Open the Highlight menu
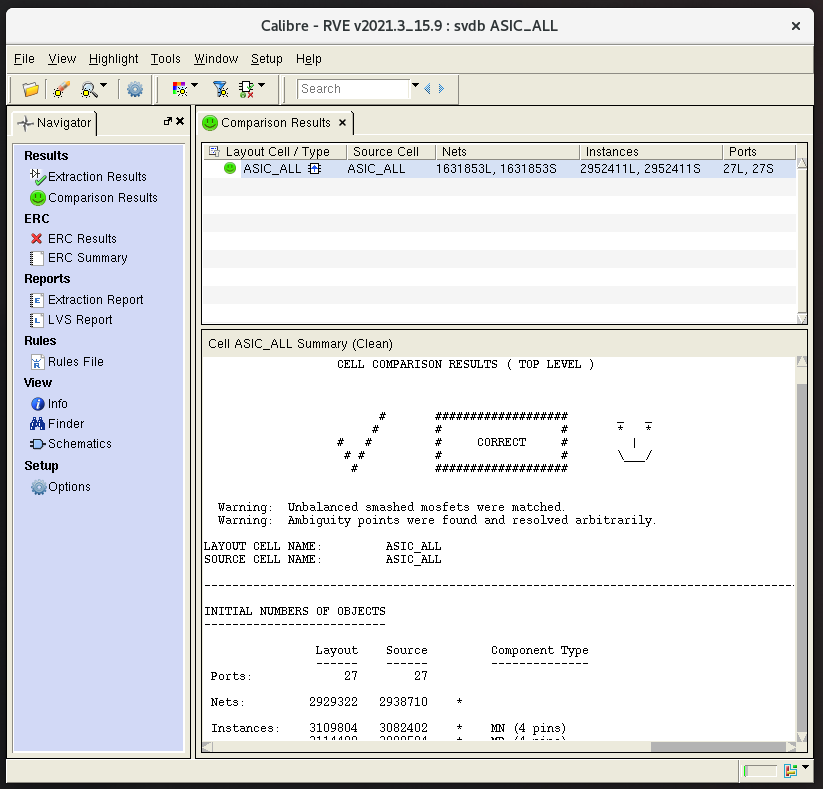 (x=113, y=59)
